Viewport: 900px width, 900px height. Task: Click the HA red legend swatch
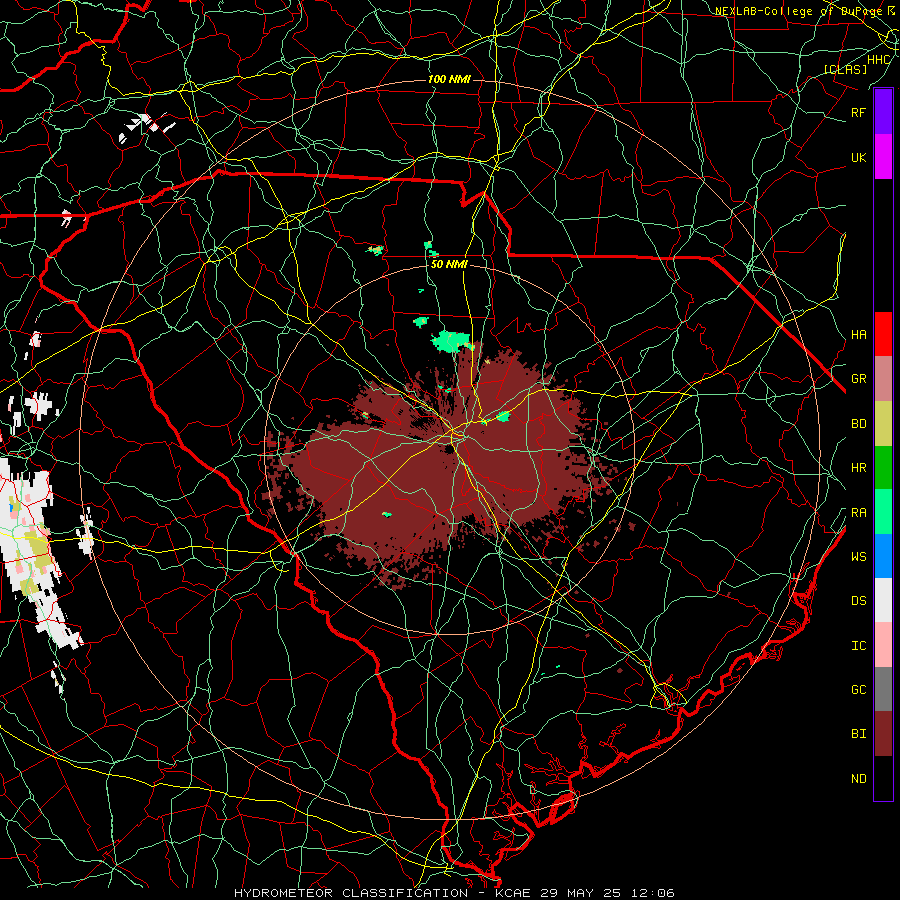coord(883,334)
